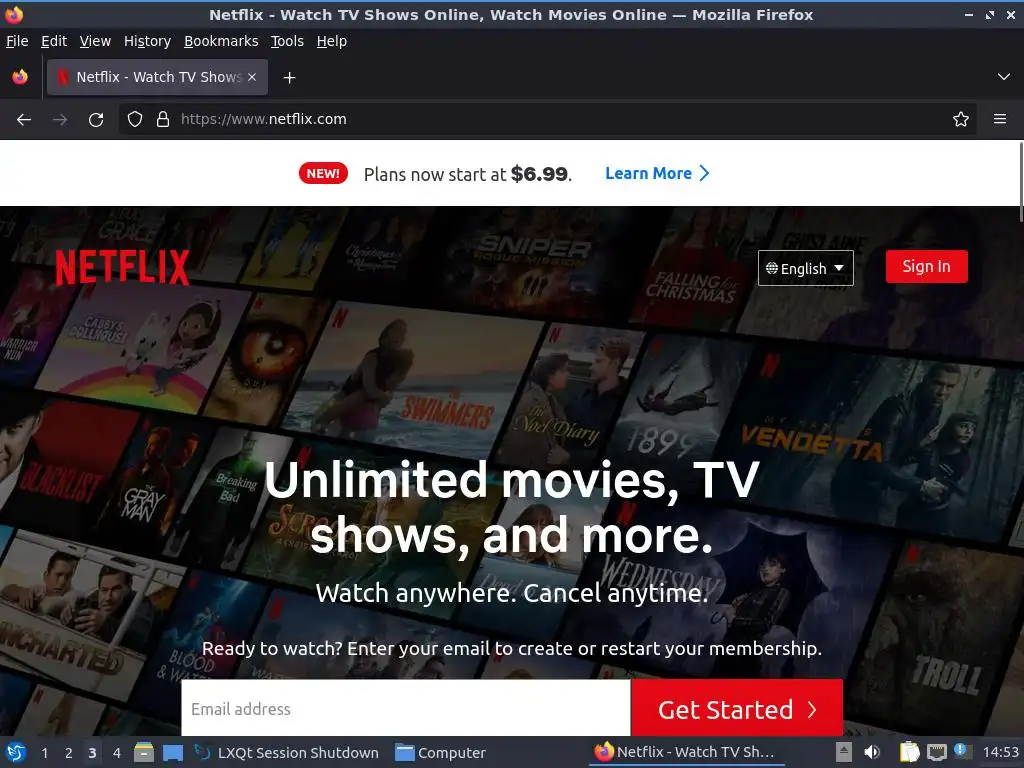Open the Tools menu
This screenshot has width=1024, height=768.
coord(287,41)
